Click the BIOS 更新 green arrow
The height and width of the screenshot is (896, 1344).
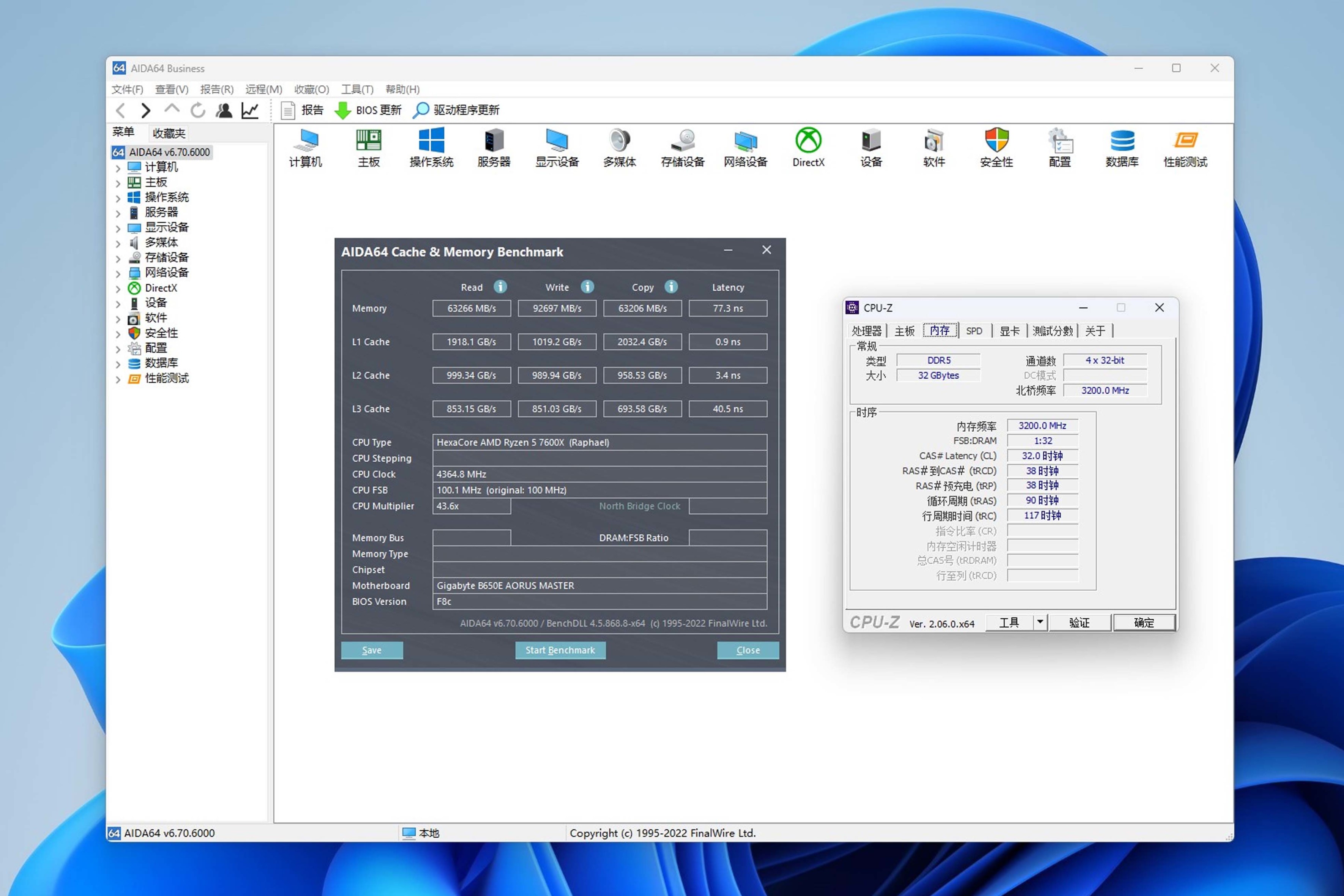pyautogui.click(x=342, y=110)
